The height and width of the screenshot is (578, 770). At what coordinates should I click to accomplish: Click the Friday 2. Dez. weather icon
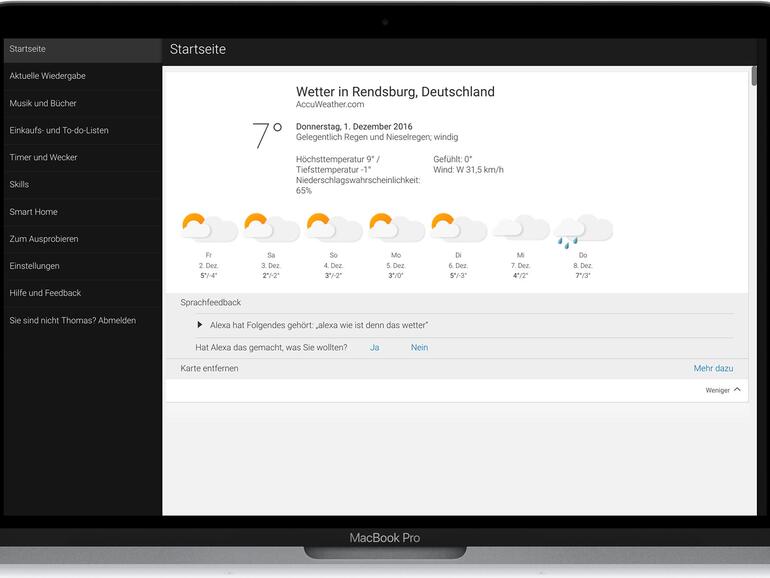click(209, 228)
